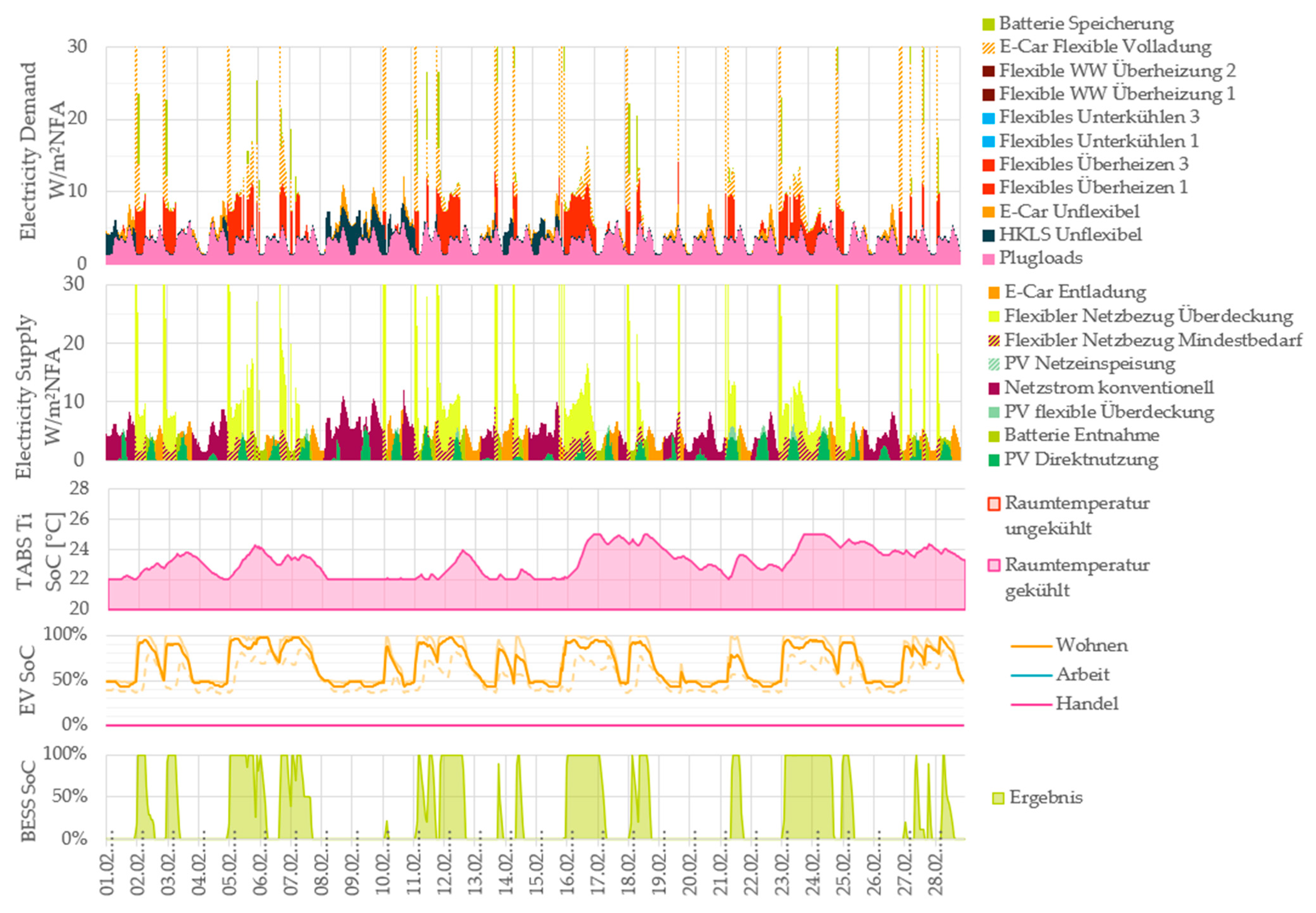The width and height of the screenshot is (1316, 913).
Task: Select Flexibler Netzbezug Überdeckung legend text
Action: pyautogui.click(x=1148, y=317)
